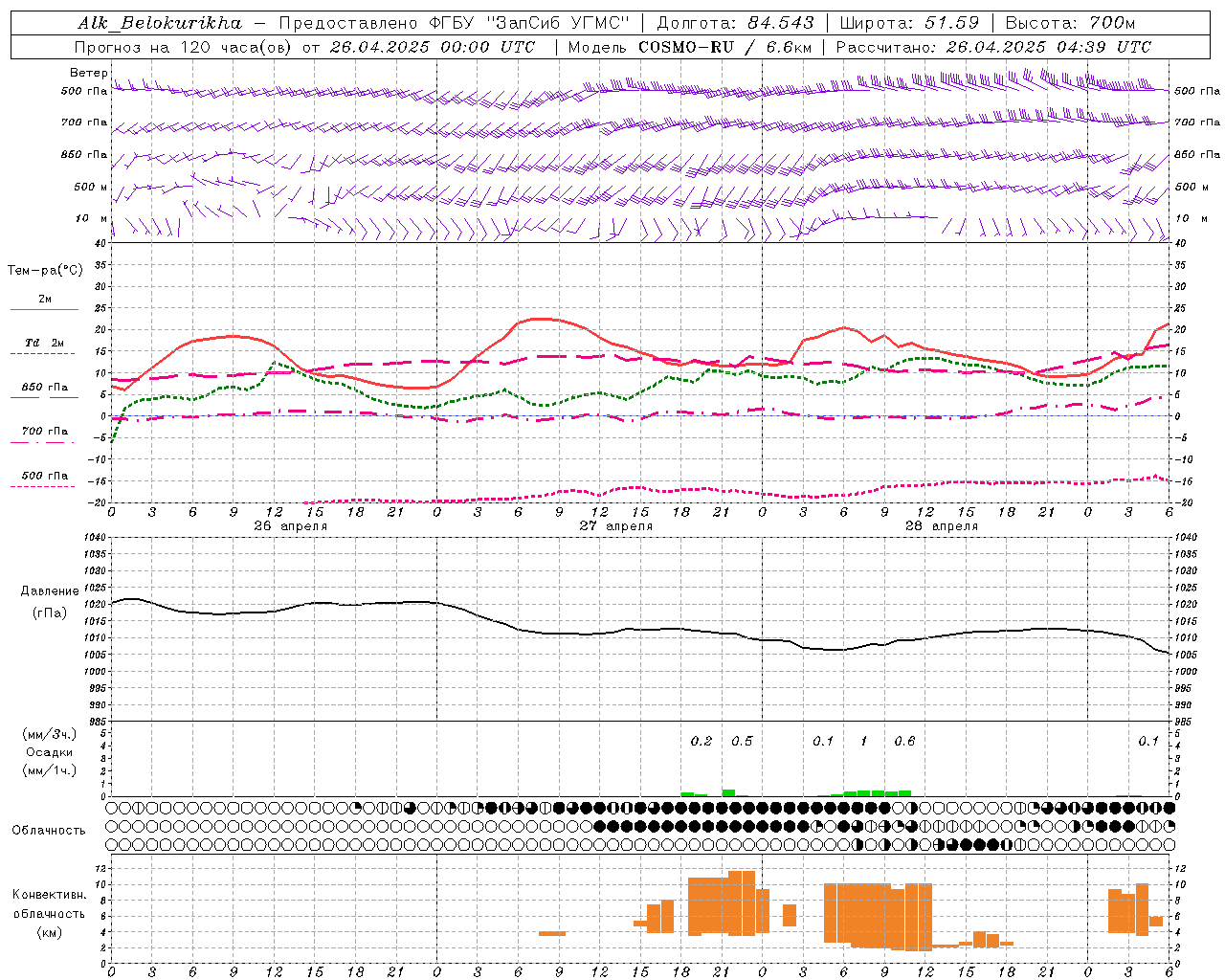This screenshot has width=1225, height=980.
Task: Click the '(гПа)' unit under Давление
Action: pyautogui.click(x=50, y=612)
